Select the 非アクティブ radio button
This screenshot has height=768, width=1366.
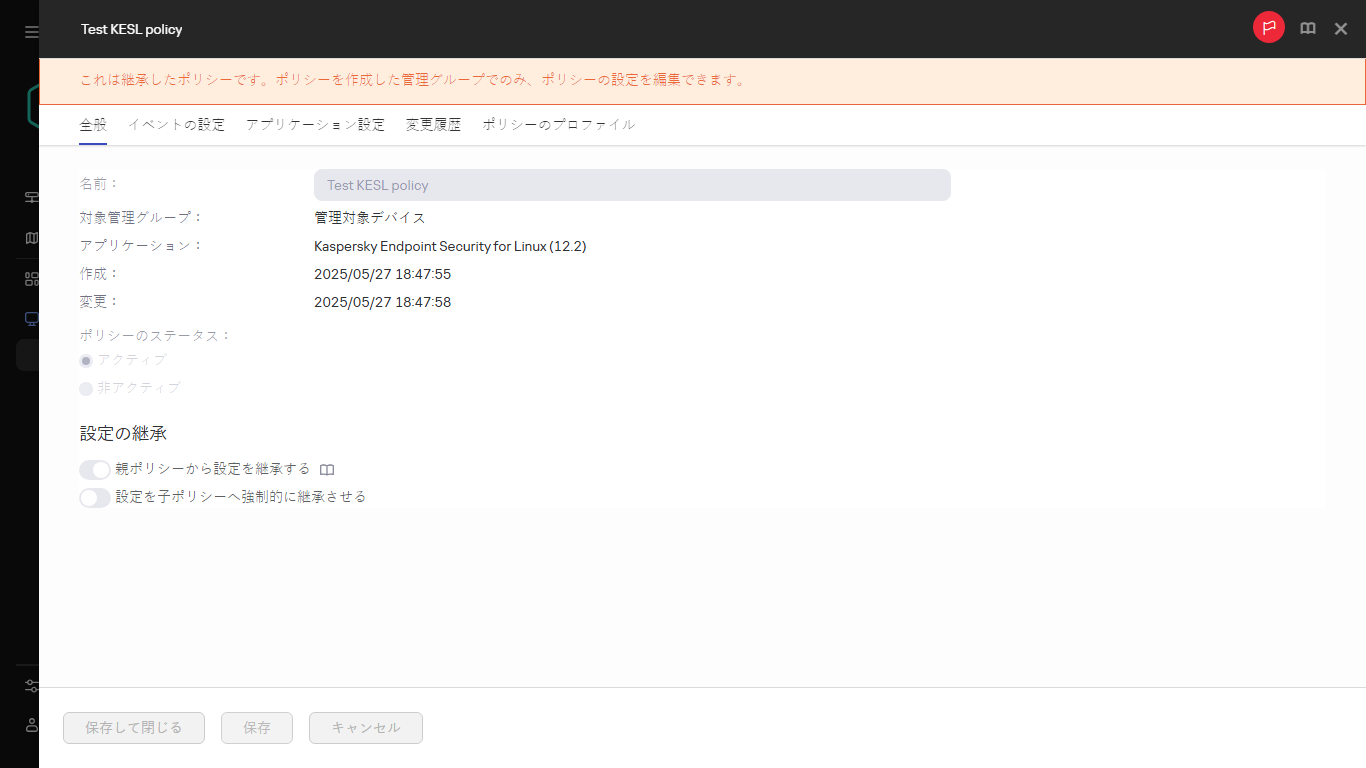[x=86, y=388]
